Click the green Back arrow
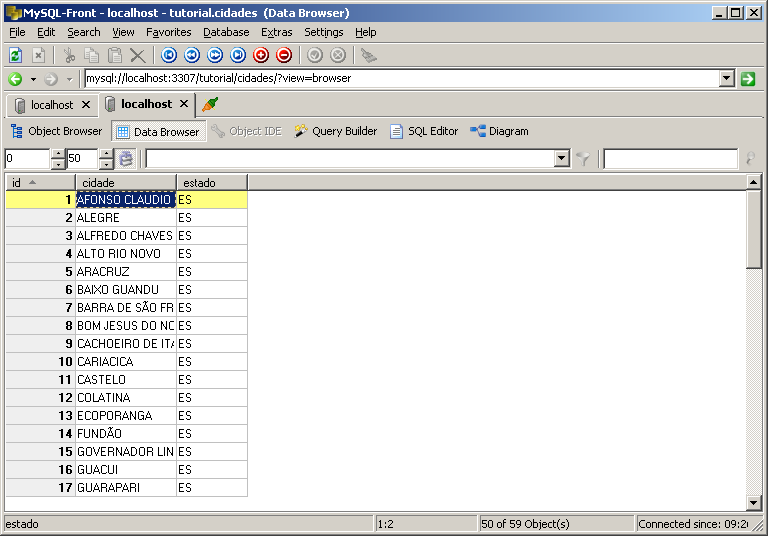This screenshot has height=536, width=768. [x=15, y=79]
